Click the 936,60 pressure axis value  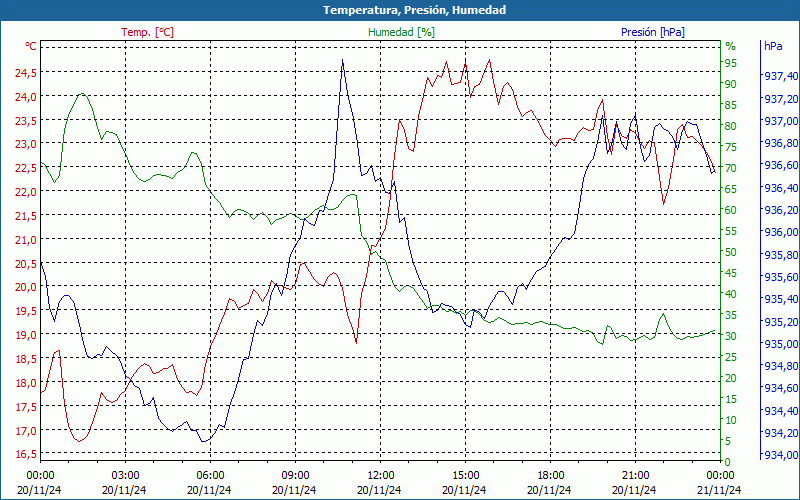(x=781, y=166)
